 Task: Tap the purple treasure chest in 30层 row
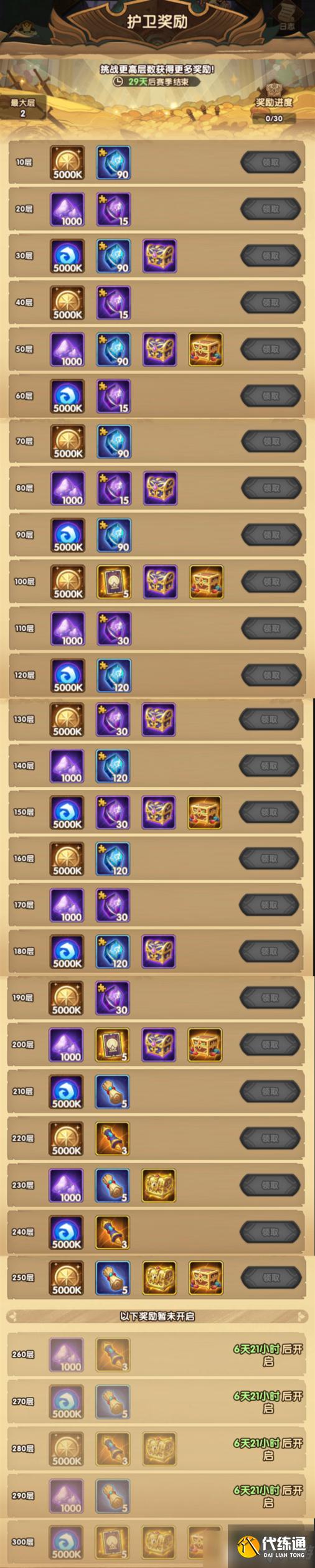pyautogui.click(x=160, y=256)
